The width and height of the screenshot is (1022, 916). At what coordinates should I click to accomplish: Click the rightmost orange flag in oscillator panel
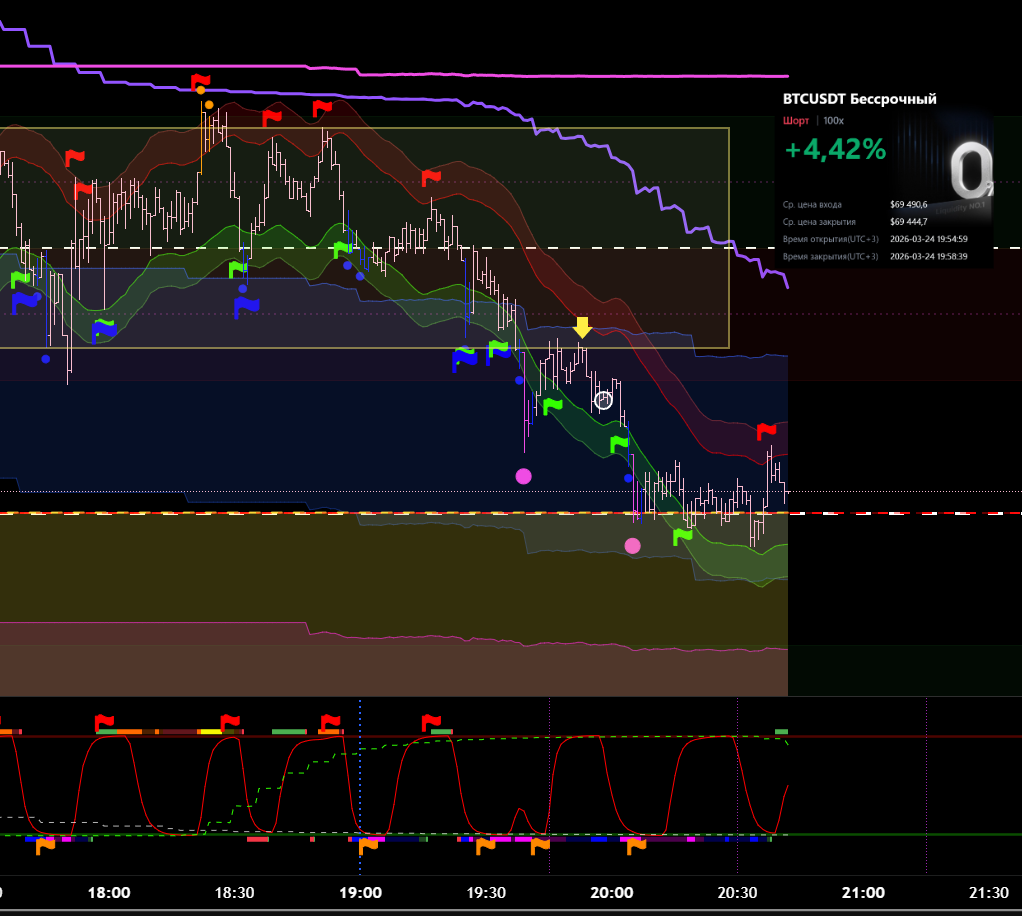tap(635, 846)
